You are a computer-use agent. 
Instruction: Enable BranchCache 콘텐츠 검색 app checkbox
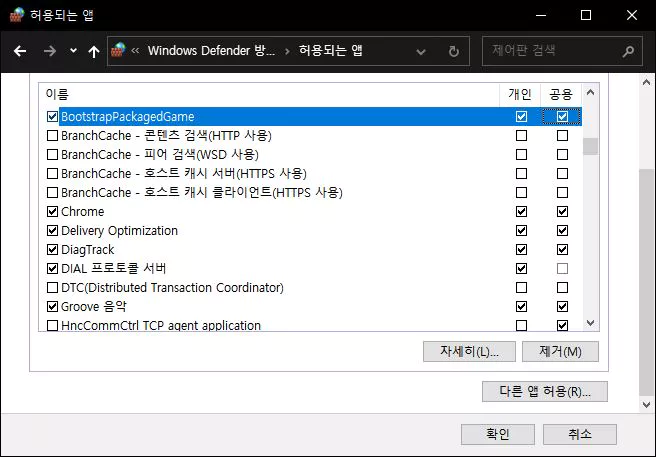52,136
